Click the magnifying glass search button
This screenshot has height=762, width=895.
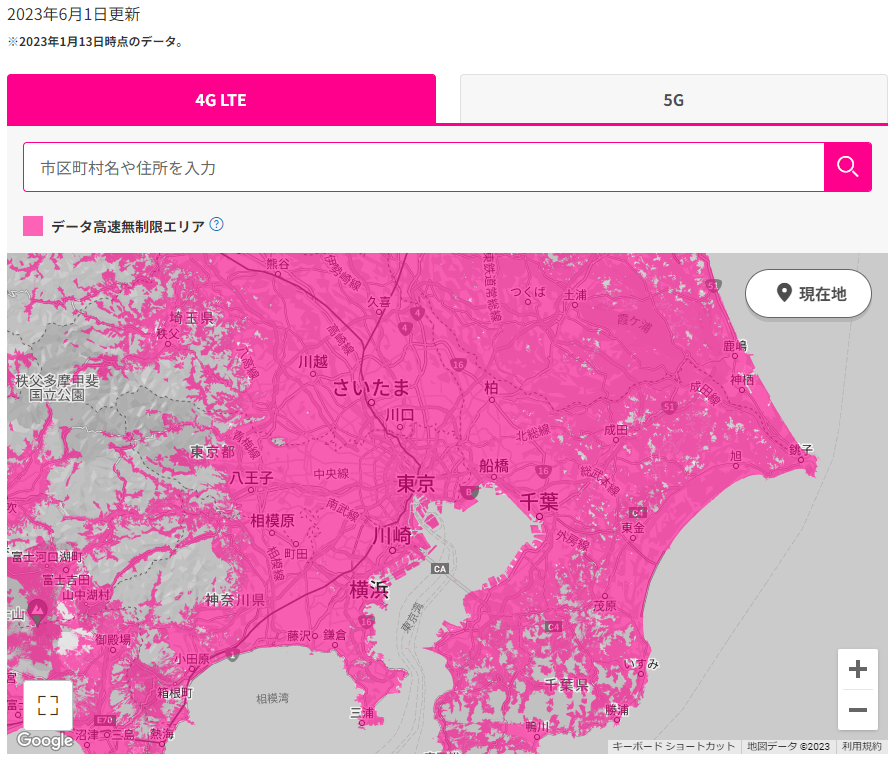[848, 167]
